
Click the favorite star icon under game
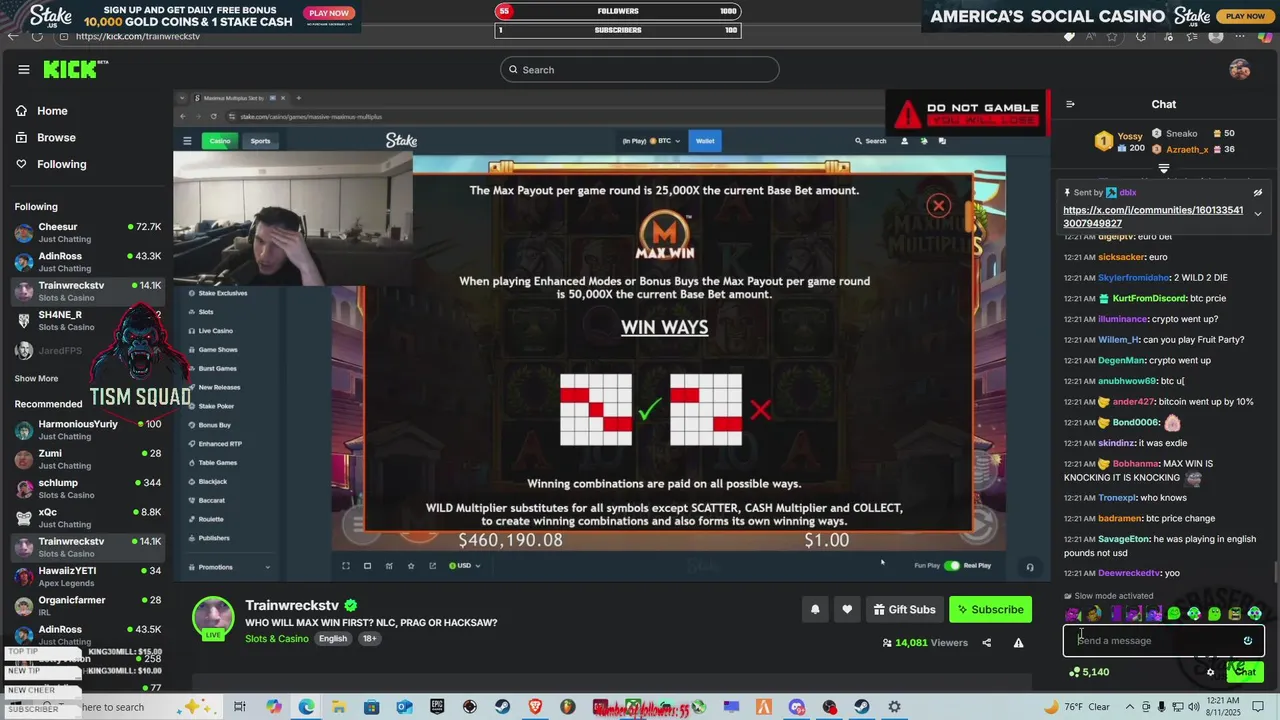coord(411,566)
